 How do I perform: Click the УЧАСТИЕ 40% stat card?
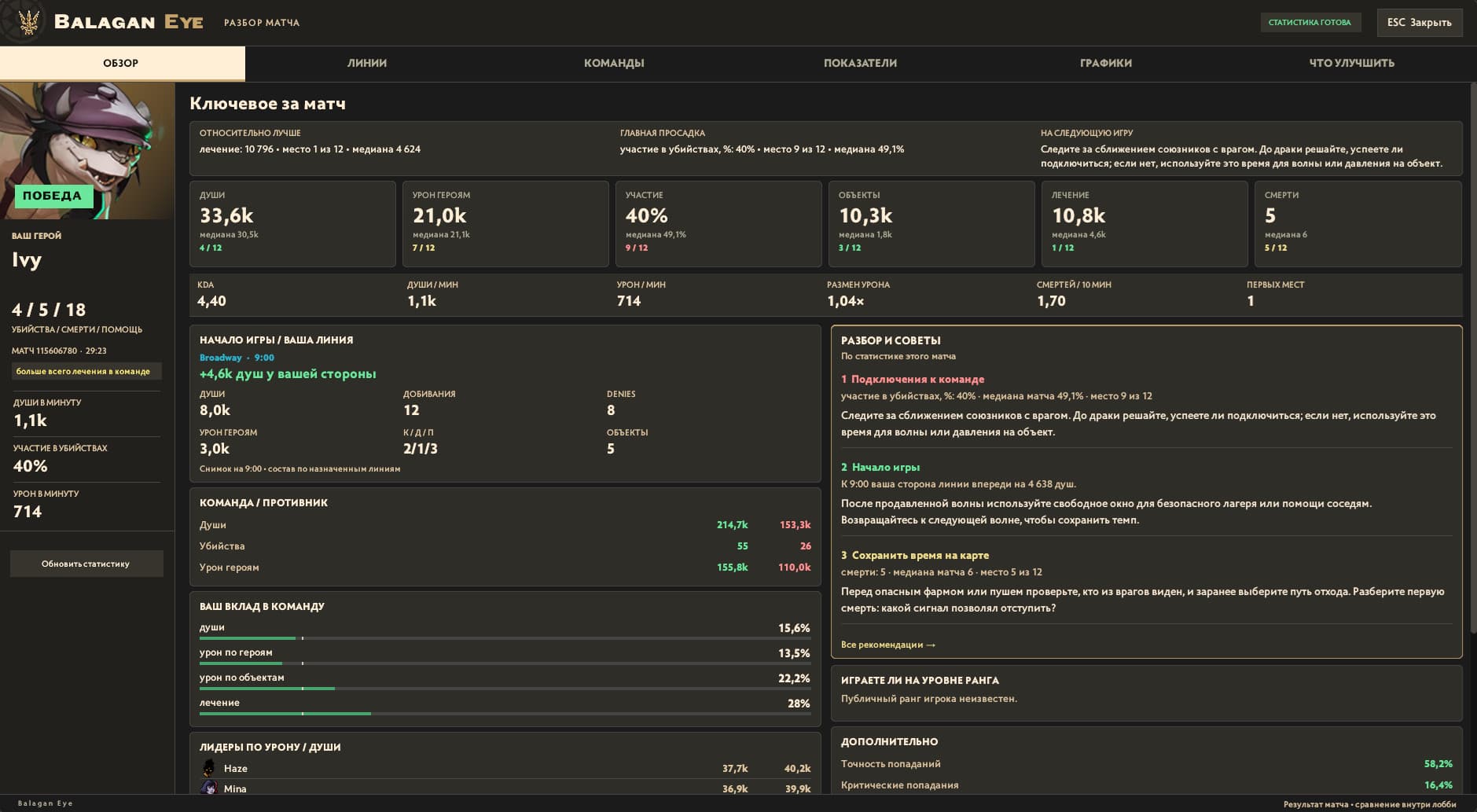[718, 224]
